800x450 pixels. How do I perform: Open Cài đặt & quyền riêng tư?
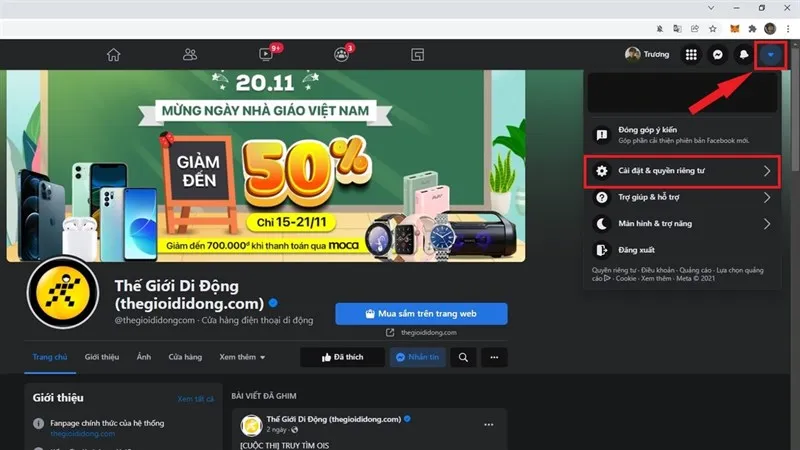682,171
